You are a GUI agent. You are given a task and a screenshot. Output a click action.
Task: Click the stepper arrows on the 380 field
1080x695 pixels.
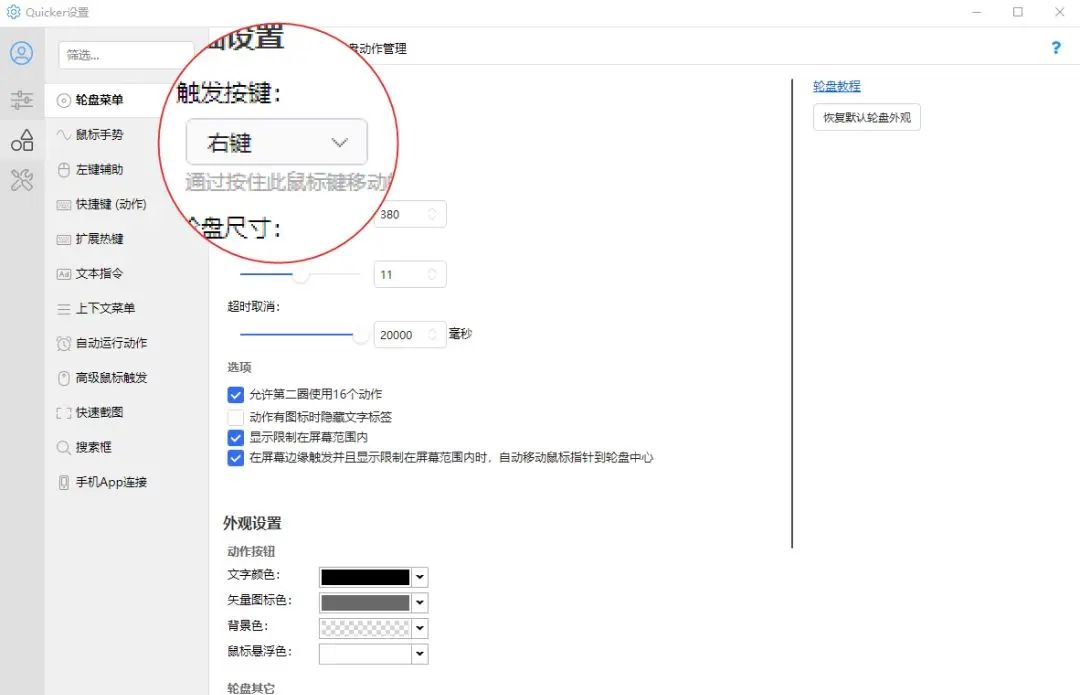pos(433,214)
